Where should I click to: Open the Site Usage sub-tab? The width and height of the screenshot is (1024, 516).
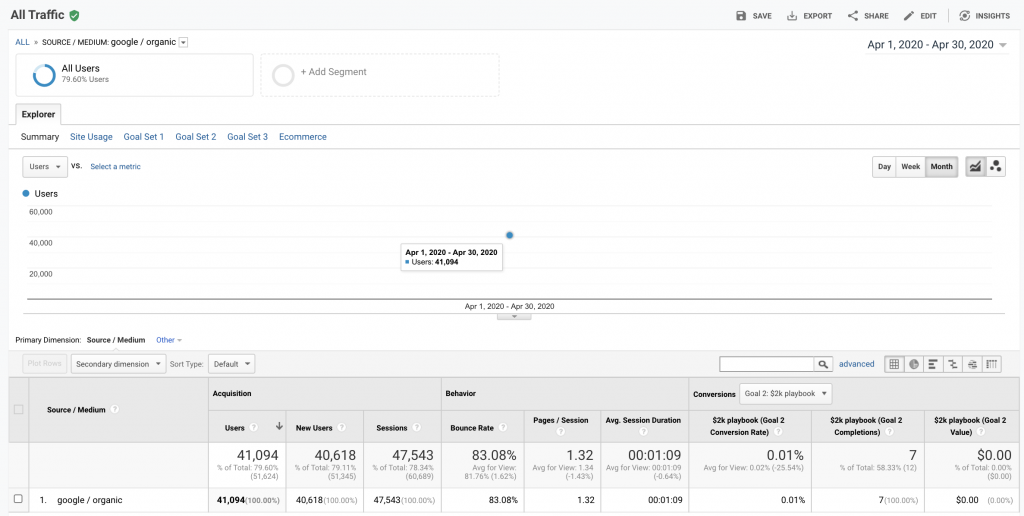coord(91,137)
